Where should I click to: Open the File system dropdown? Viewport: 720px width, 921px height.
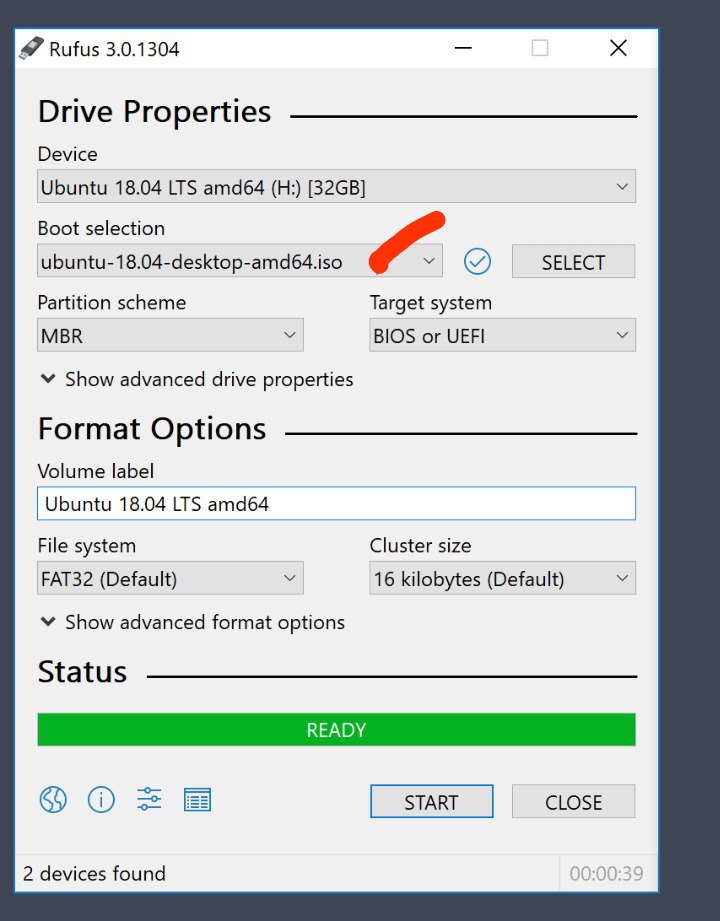[170, 579]
